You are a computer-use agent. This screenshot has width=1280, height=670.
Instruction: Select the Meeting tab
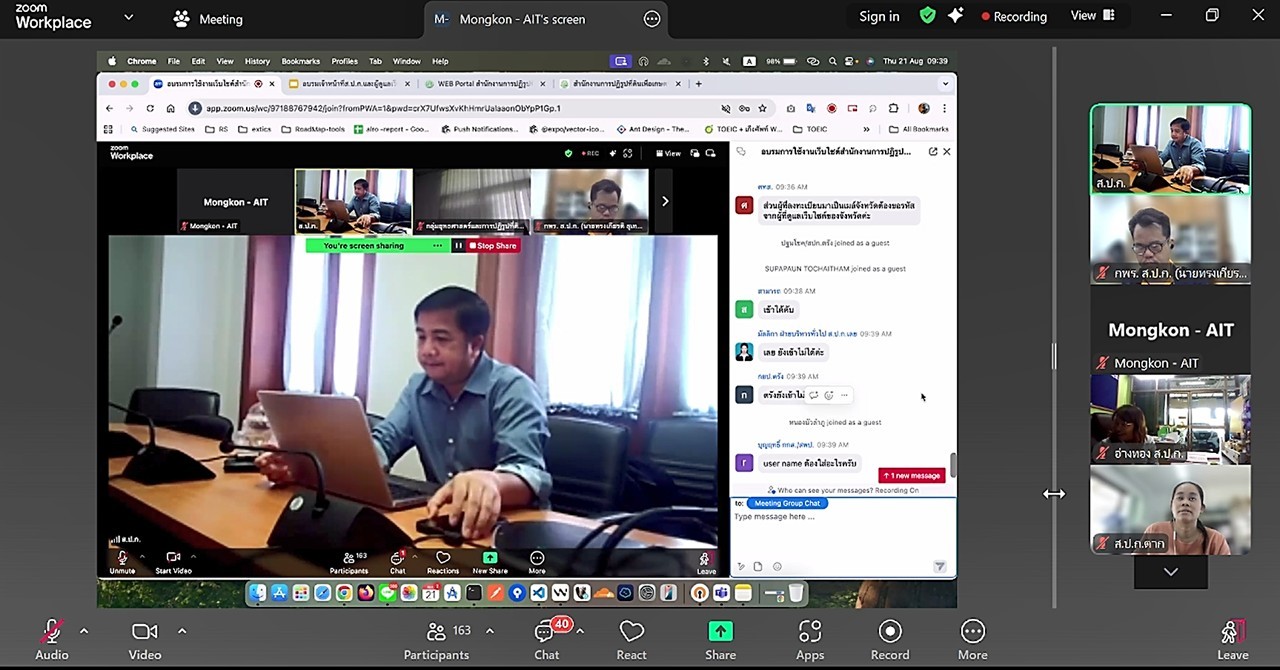[x=208, y=19]
